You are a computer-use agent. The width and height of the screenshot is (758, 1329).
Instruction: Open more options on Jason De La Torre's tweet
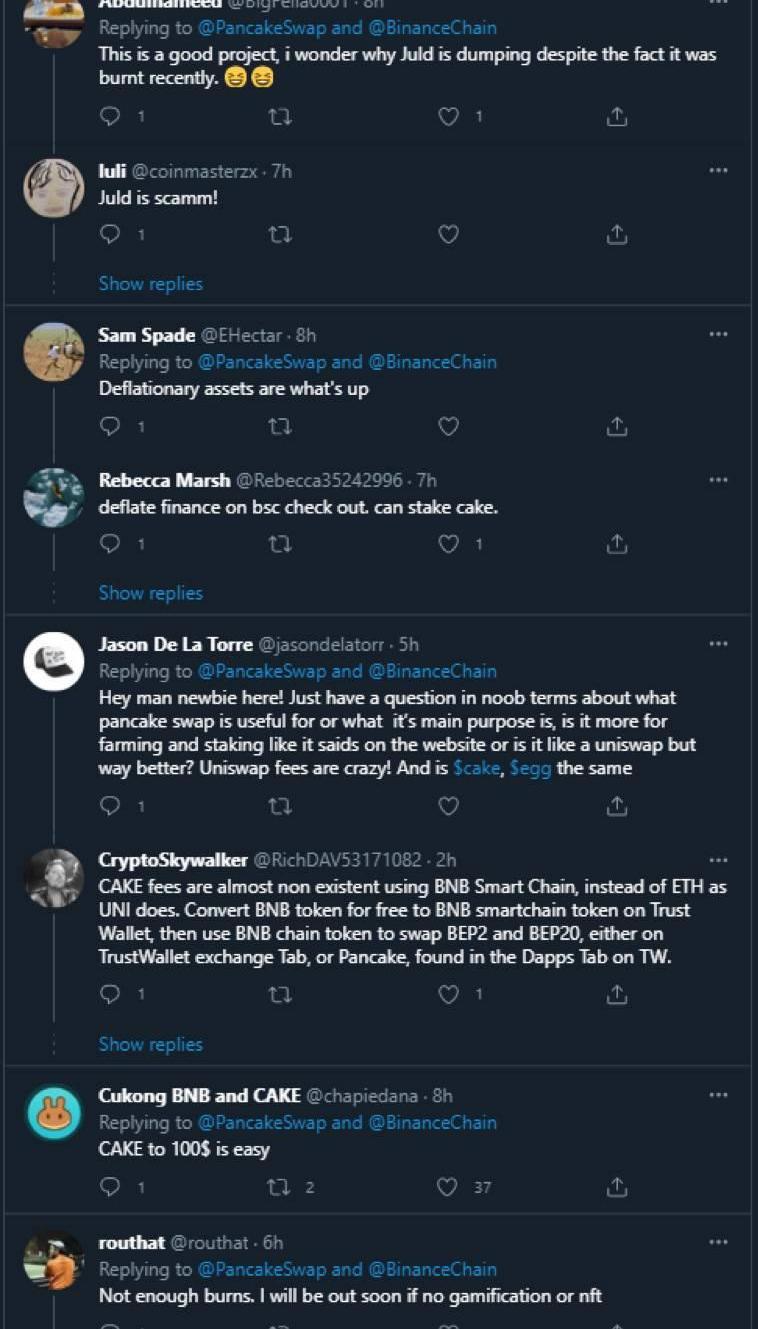[x=718, y=644]
